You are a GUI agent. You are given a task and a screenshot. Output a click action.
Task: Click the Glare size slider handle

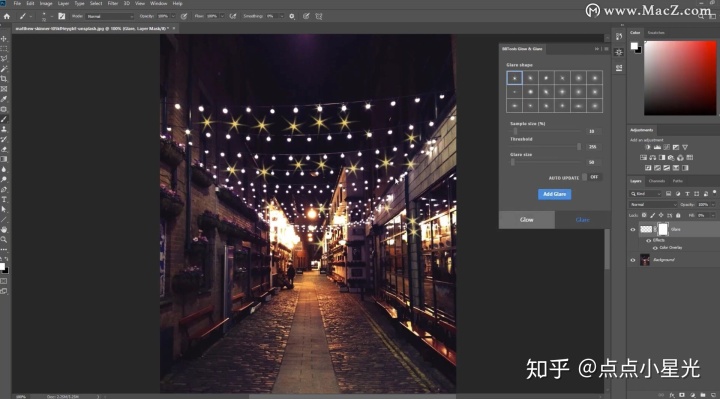pos(513,162)
